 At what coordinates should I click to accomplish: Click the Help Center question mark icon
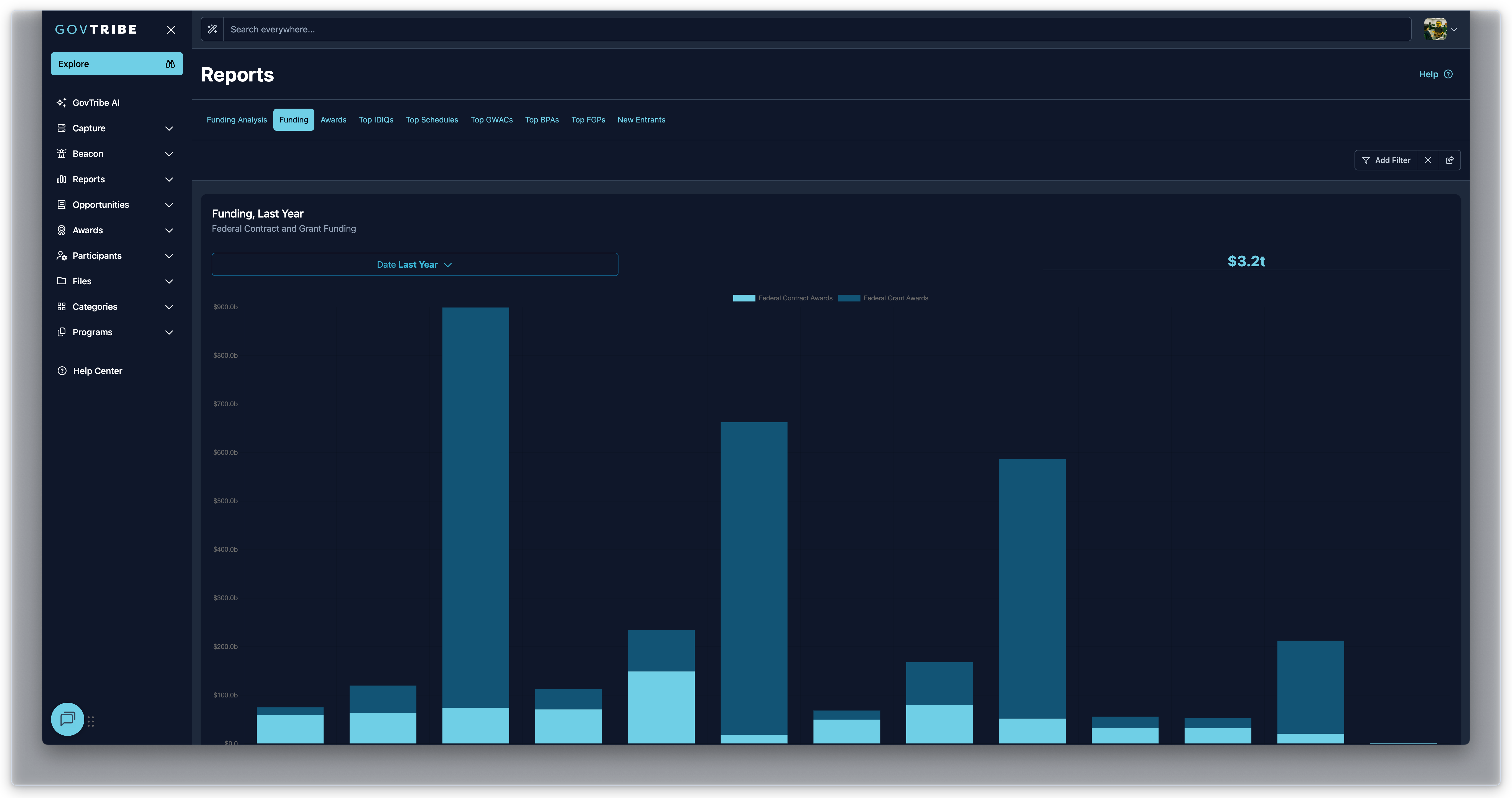(62, 371)
